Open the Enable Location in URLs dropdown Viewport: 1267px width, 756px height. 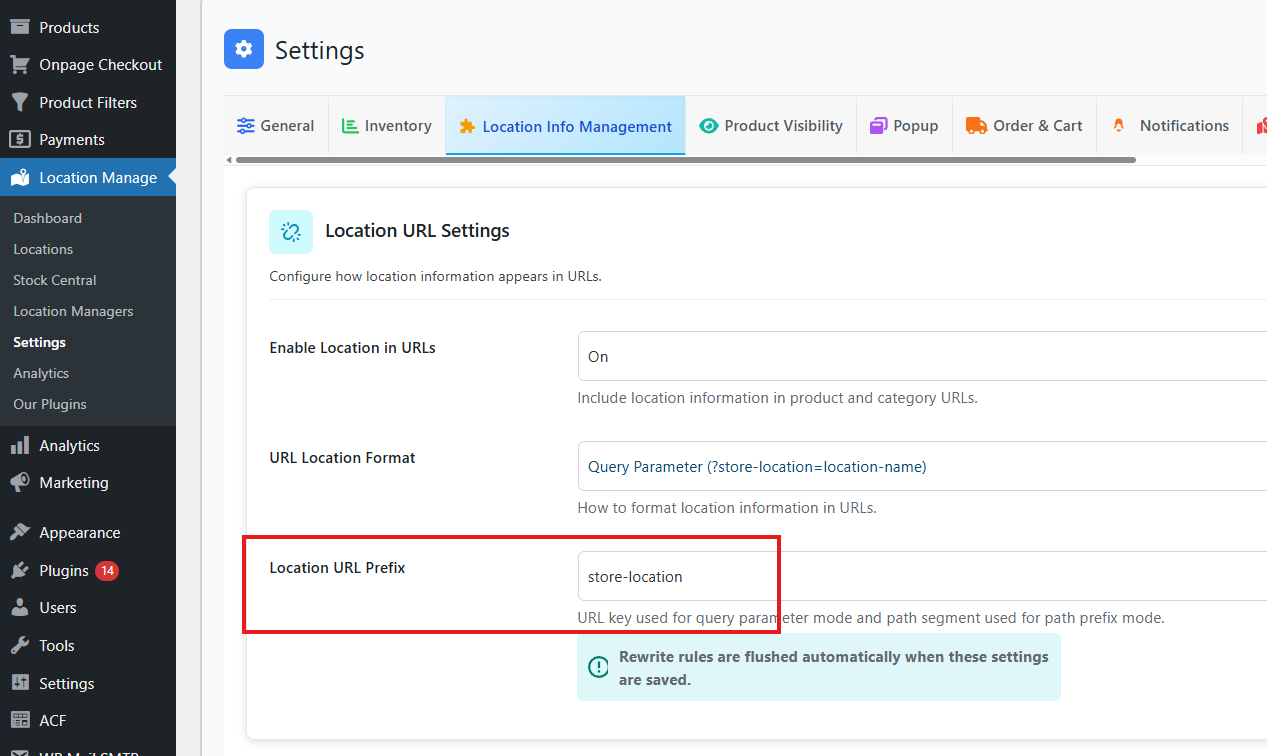tap(922, 356)
